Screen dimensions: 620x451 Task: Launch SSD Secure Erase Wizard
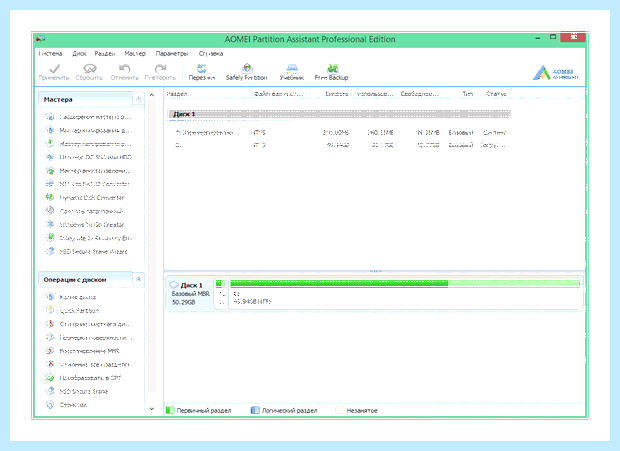pyautogui.click(x=86, y=251)
